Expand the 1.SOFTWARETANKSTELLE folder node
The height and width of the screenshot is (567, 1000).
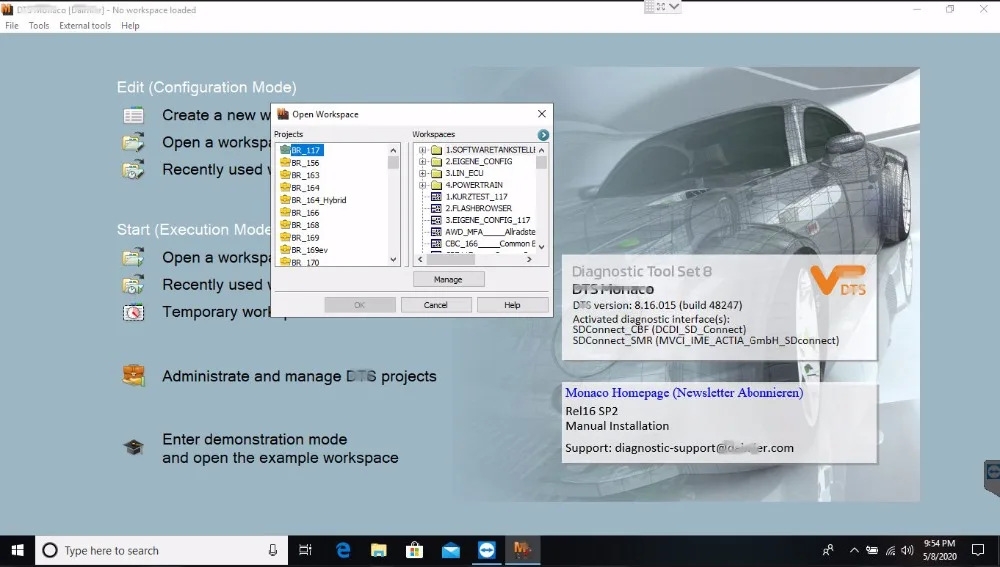pos(423,150)
